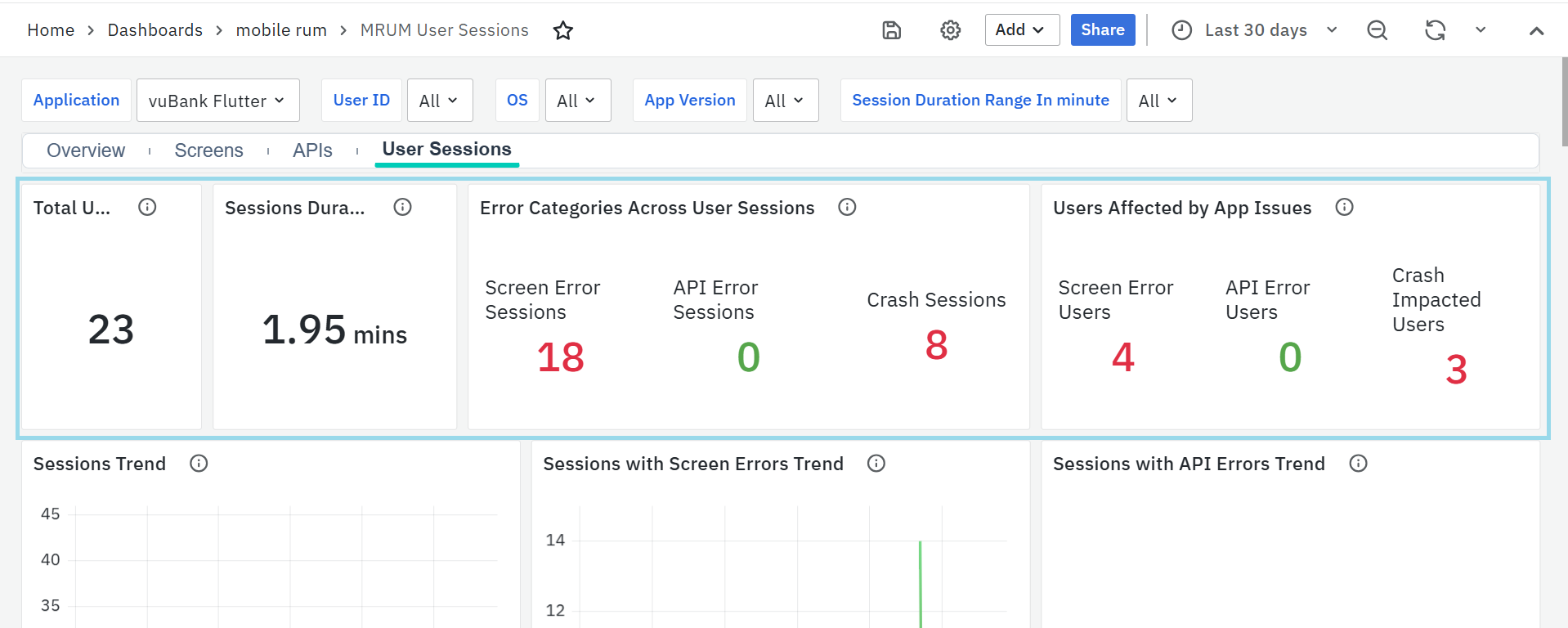
Task: Open dashboard settings gear
Action: (x=950, y=30)
